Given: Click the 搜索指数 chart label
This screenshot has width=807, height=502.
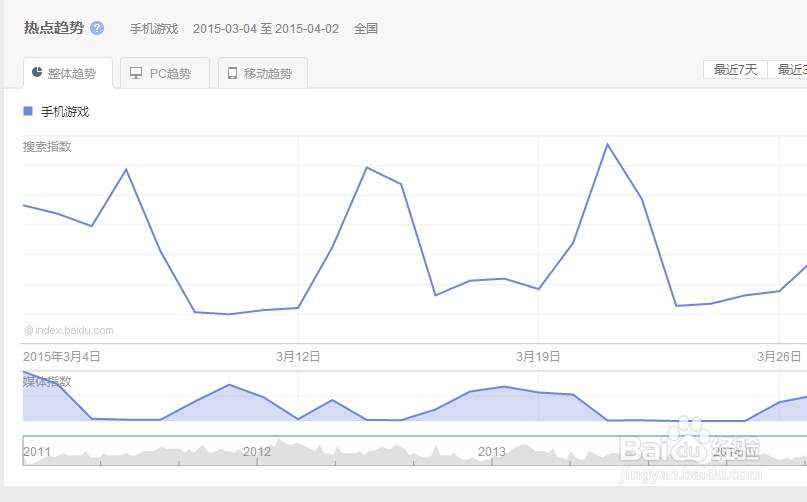Looking at the screenshot, I should coord(47,147).
